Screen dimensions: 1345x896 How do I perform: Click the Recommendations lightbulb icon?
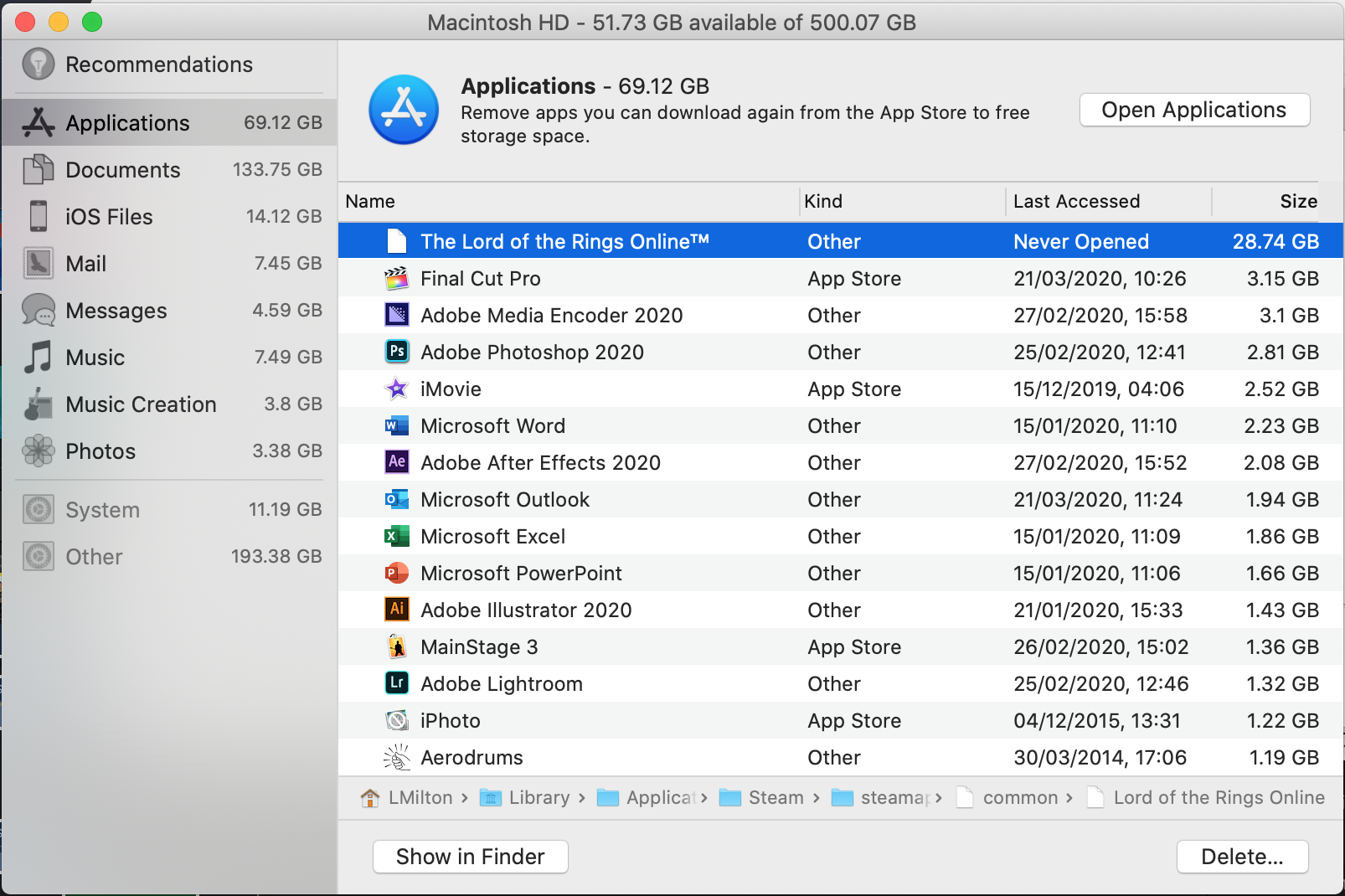(39, 64)
